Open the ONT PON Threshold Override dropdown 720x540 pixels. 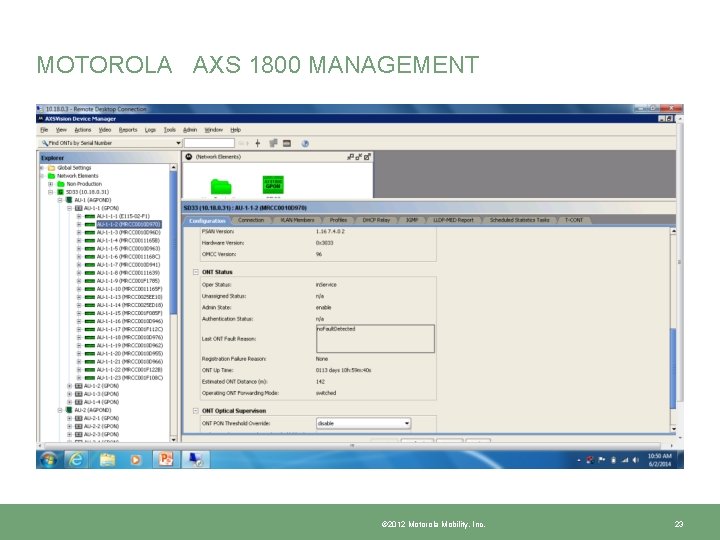pos(407,423)
